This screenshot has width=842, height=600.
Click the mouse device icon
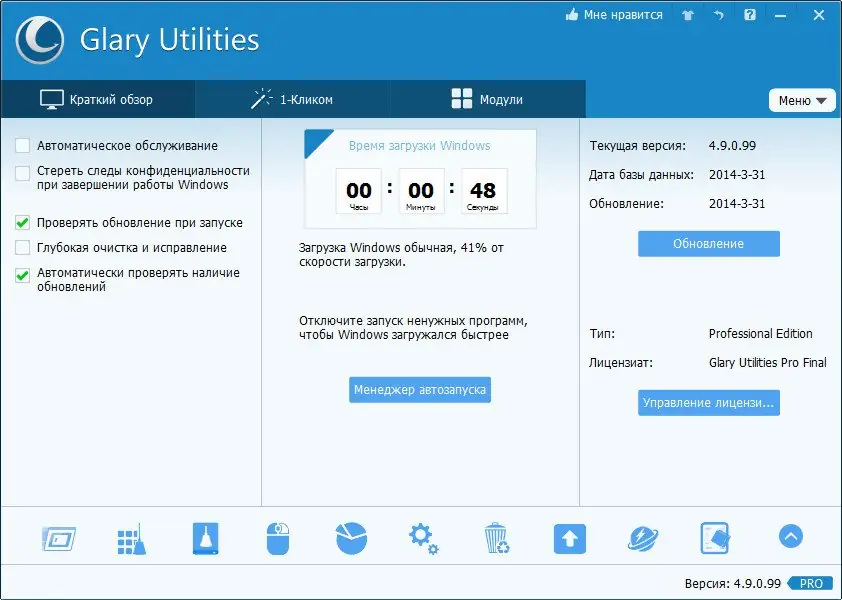[x=278, y=537]
